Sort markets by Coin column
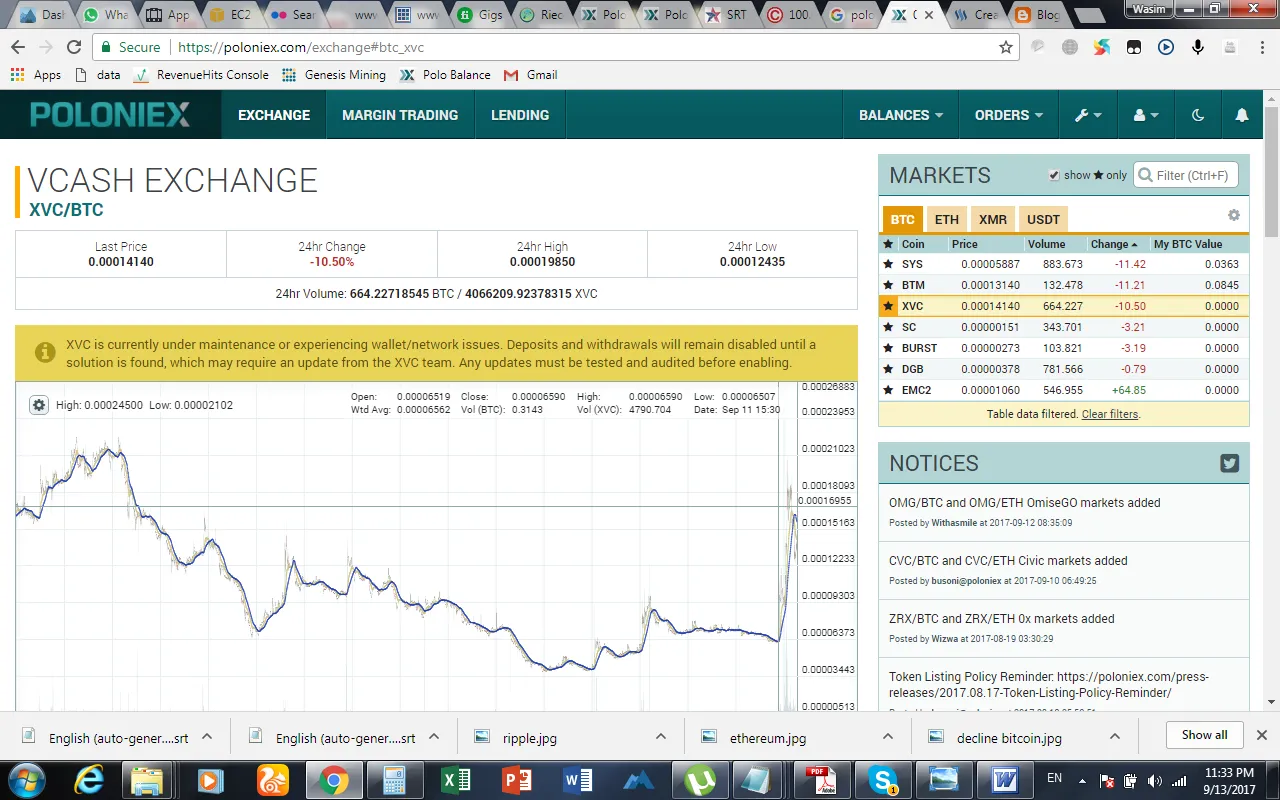 pos(913,244)
